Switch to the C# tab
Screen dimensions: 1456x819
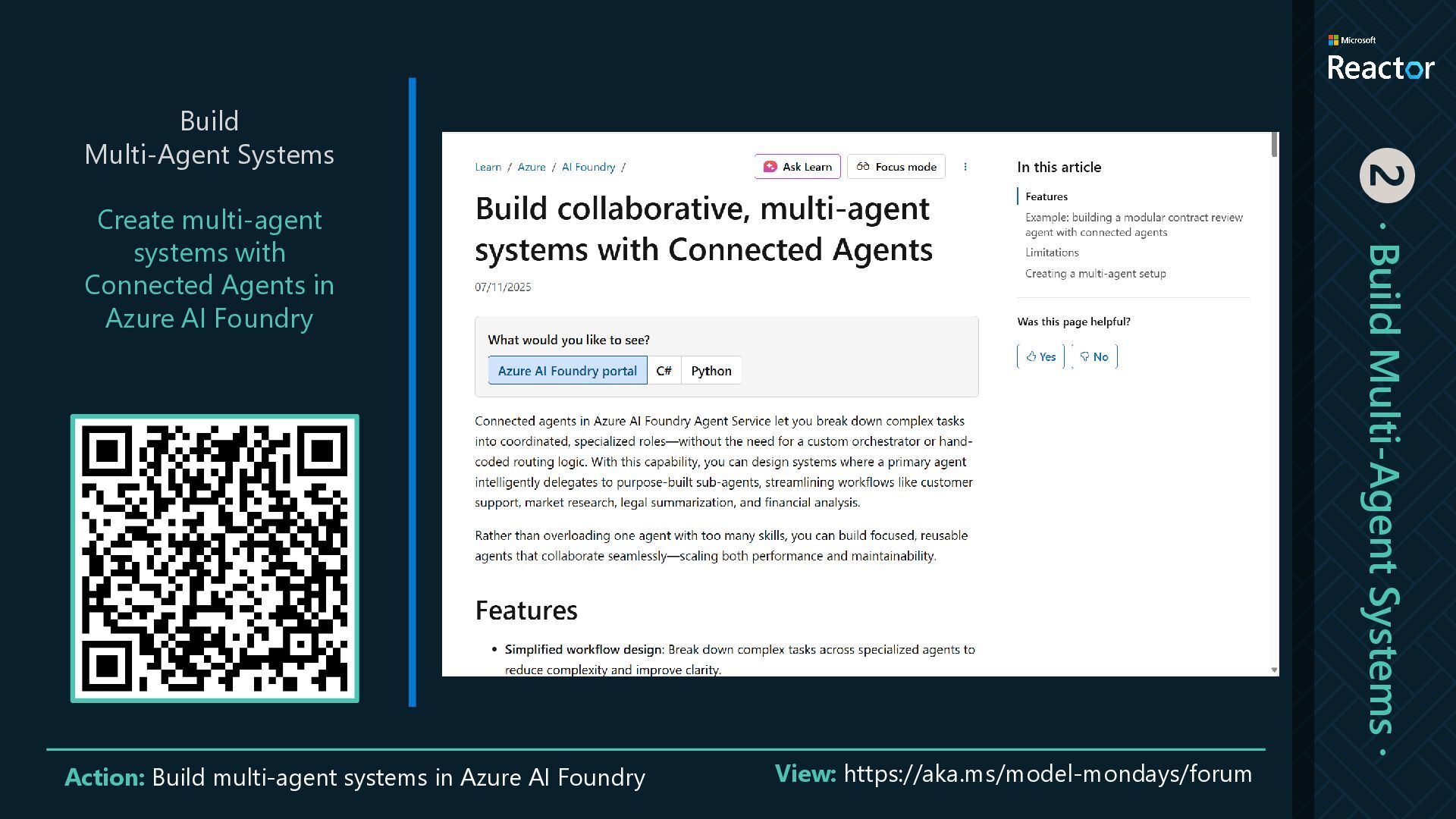tap(664, 371)
